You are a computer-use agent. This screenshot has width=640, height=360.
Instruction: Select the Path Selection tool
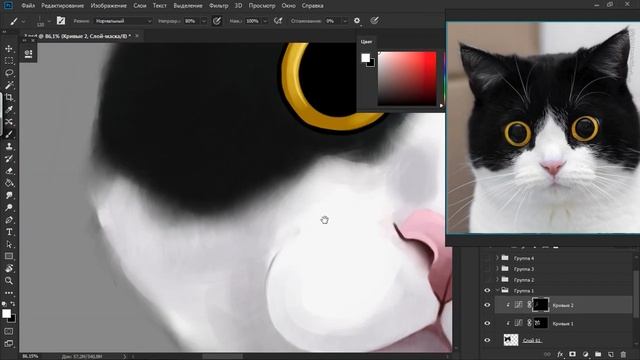click(x=9, y=244)
